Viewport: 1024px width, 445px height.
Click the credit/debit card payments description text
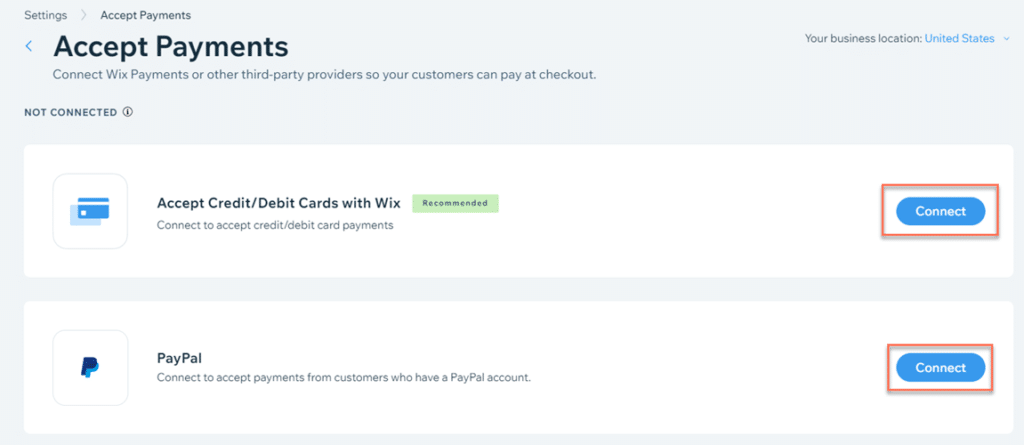coord(275,225)
